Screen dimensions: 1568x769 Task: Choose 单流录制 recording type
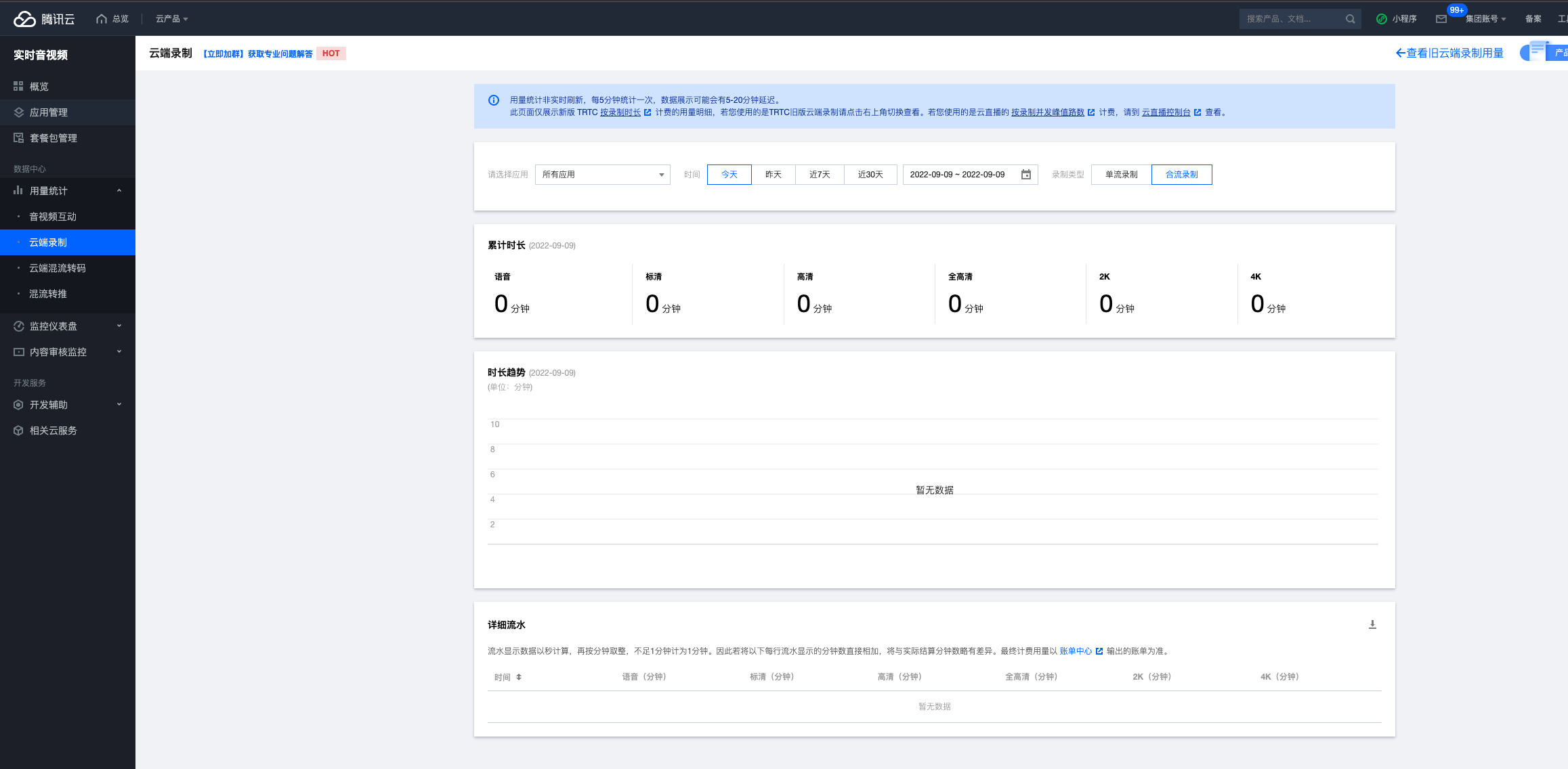click(1122, 175)
